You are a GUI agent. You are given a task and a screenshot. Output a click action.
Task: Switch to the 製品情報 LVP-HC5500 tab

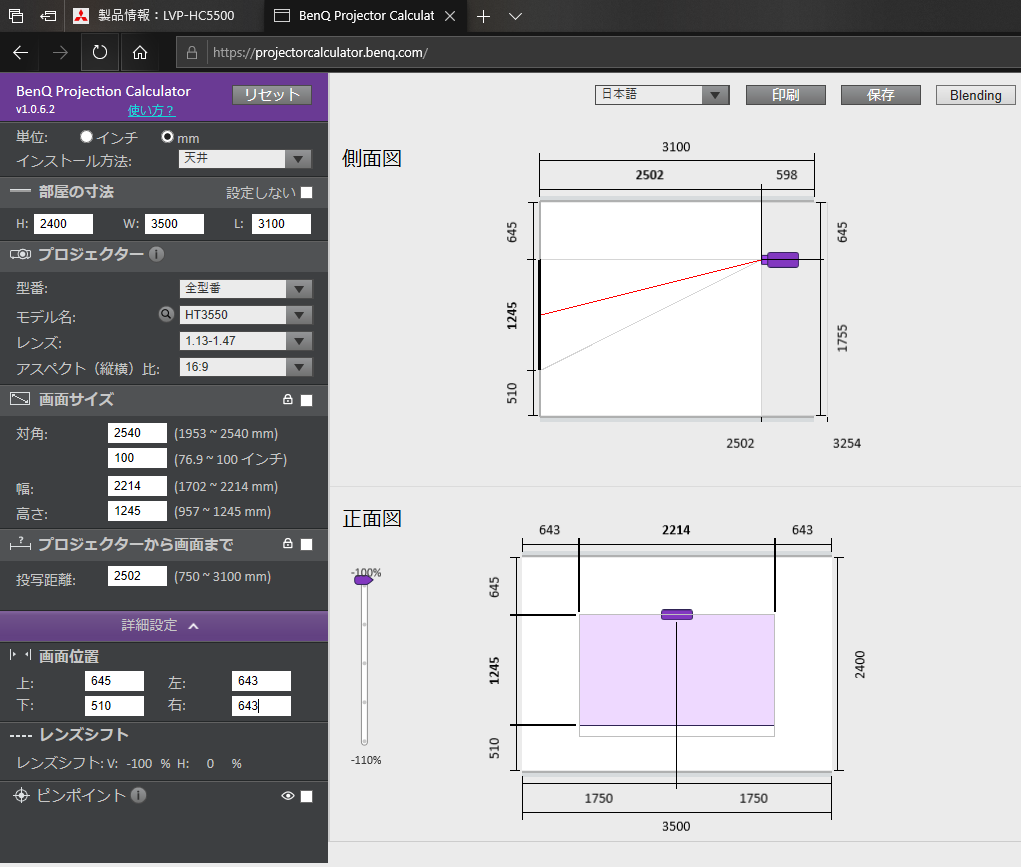(163, 16)
